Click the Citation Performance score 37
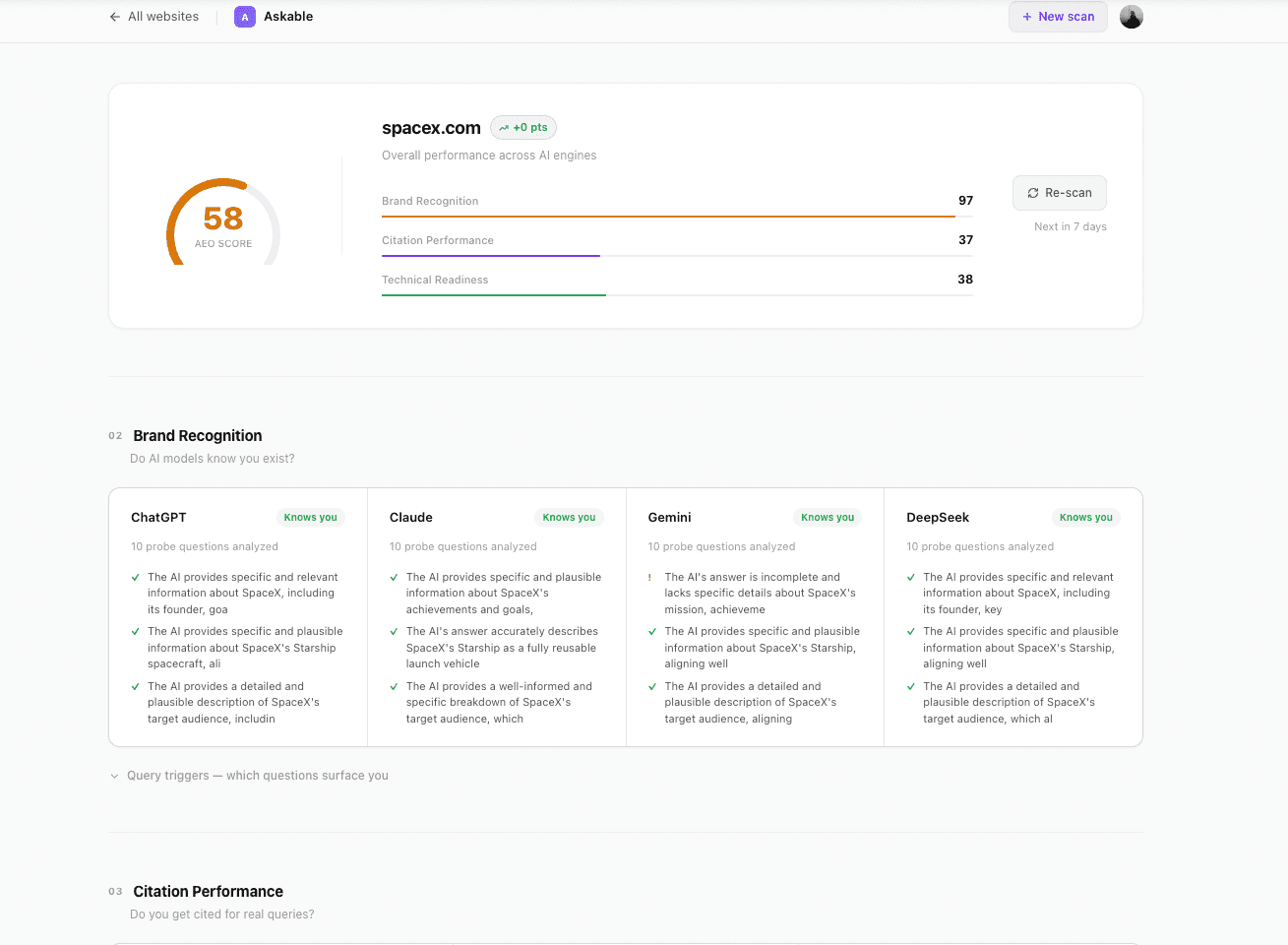1288x945 pixels. point(965,240)
